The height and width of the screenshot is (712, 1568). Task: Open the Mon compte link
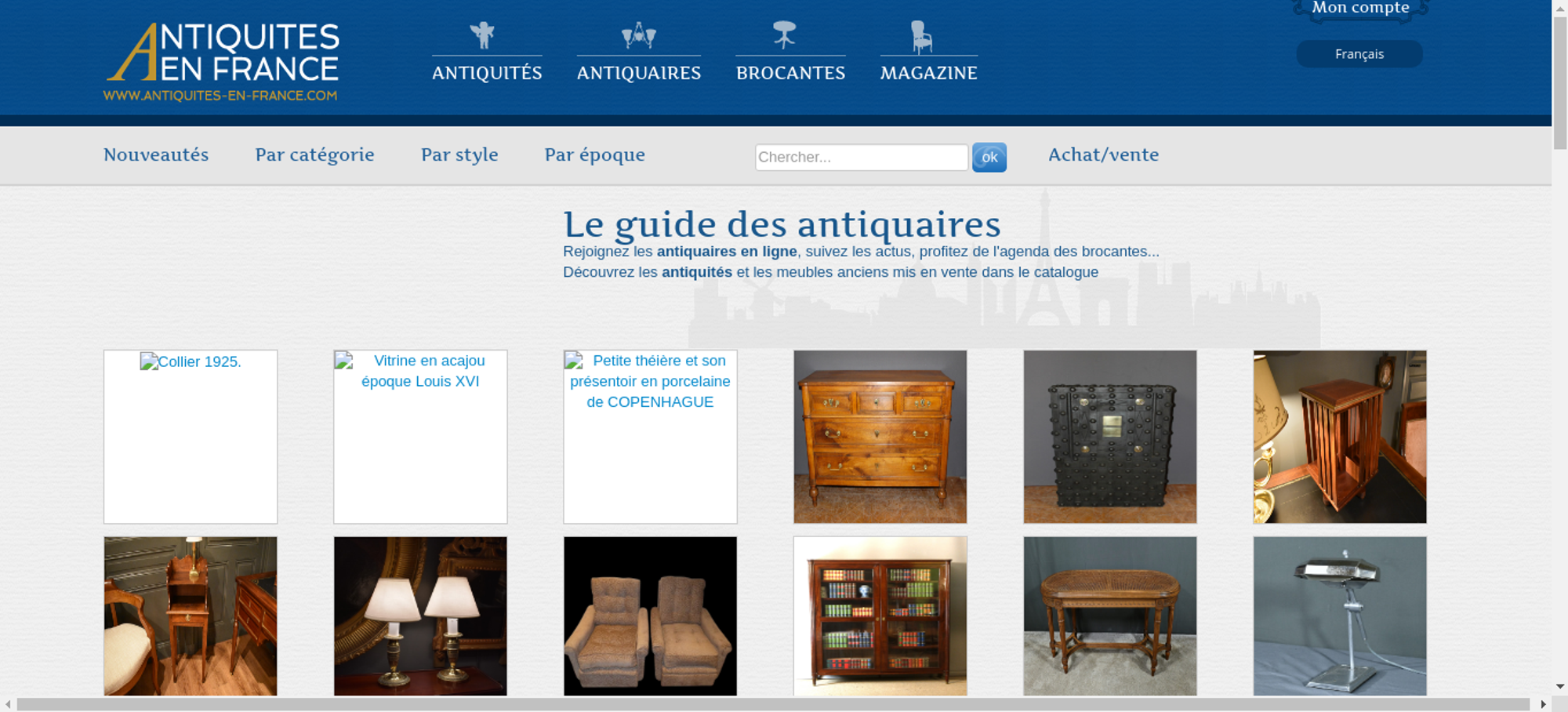click(1360, 9)
